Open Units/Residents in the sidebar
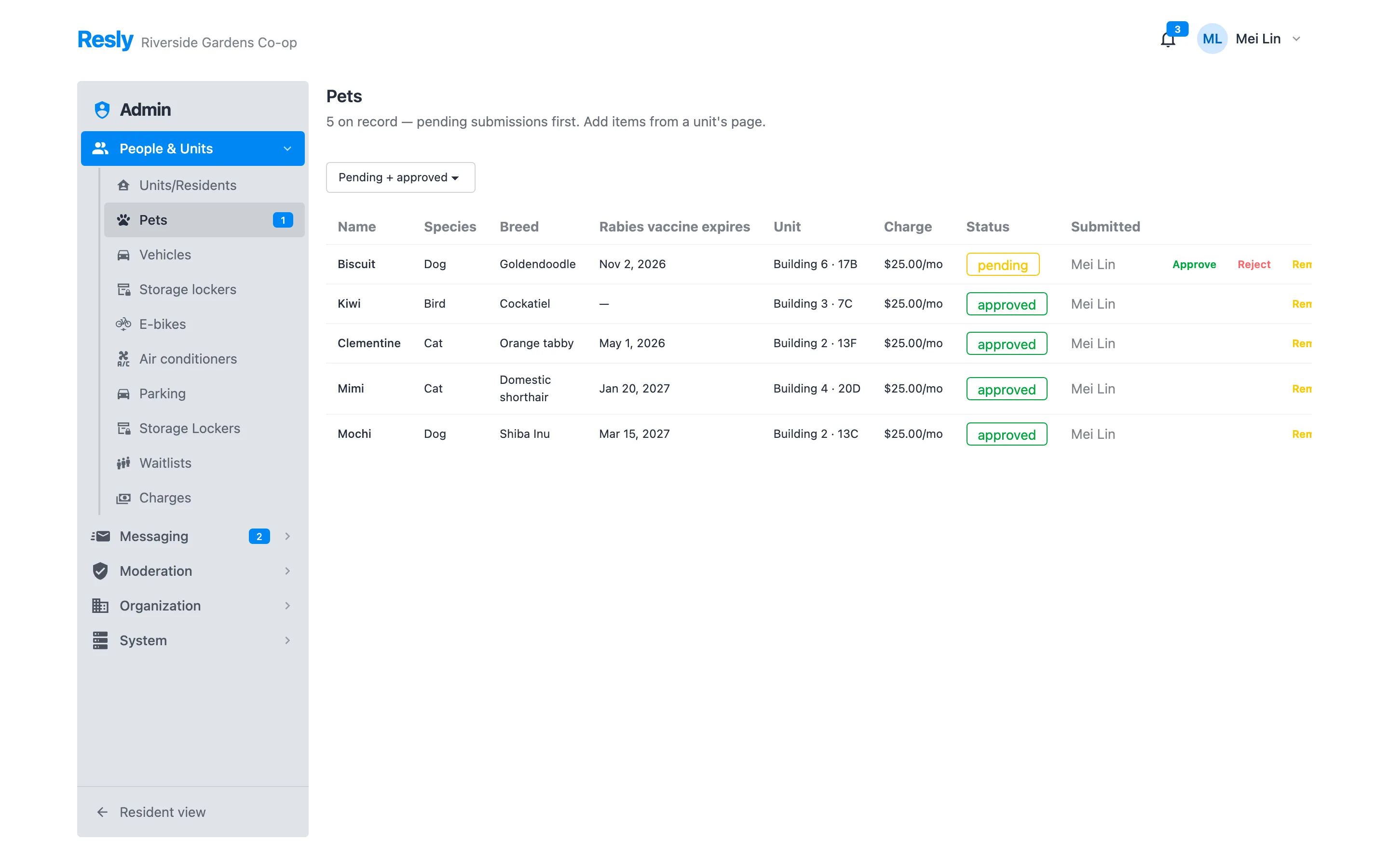1389x868 pixels. point(204,186)
